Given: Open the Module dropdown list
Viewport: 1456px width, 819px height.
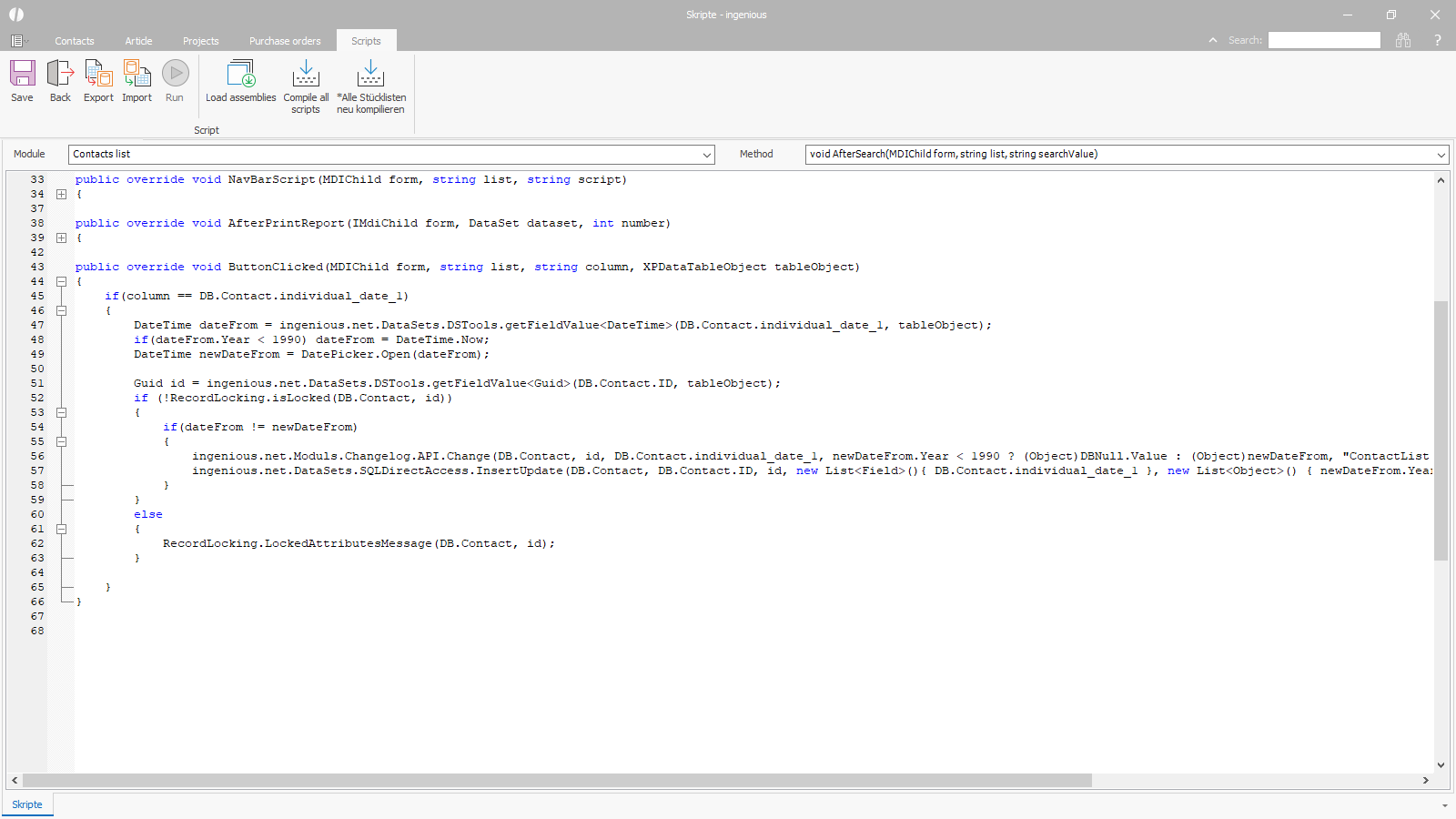Looking at the screenshot, I should (x=706, y=155).
